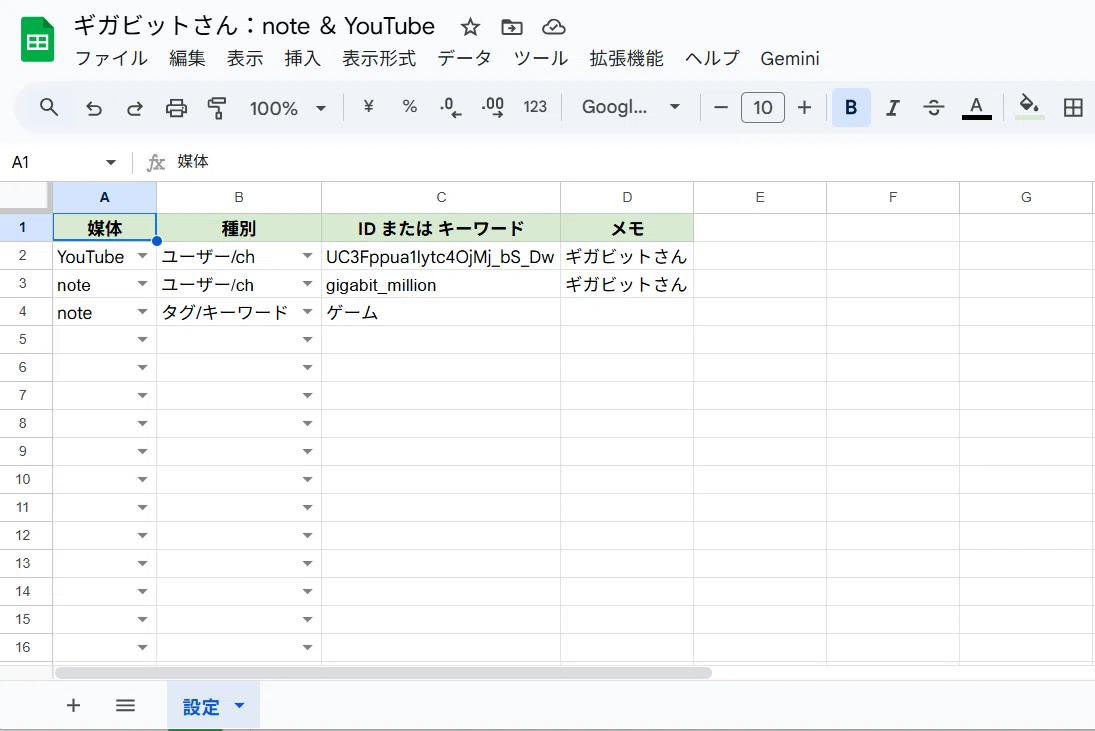Viewport: 1095px width, 731px height.
Task: Open type dropdown in row 2
Action: pos(307,256)
